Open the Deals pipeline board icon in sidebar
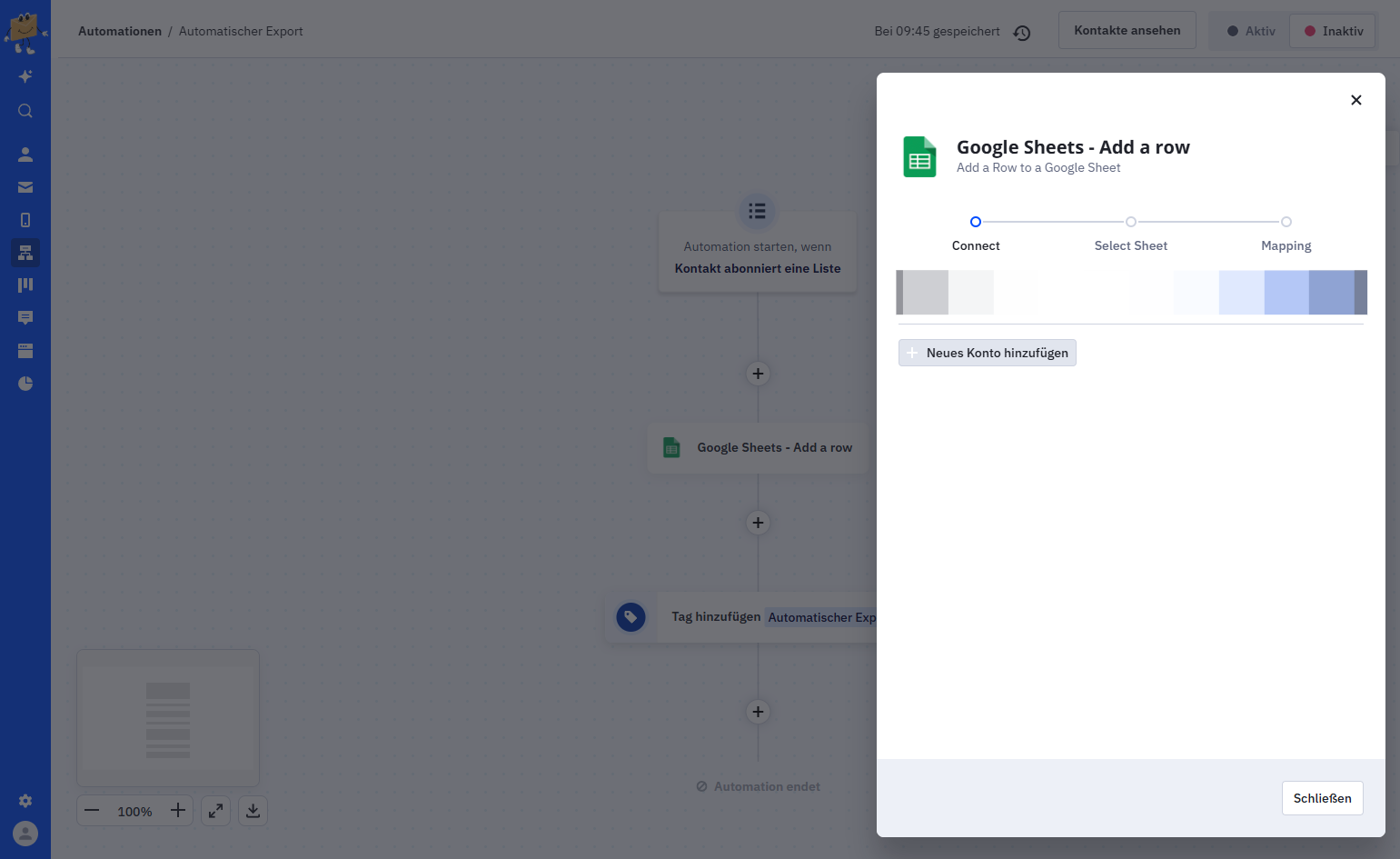Viewport: 1400px width, 859px height. tap(25, 285)
